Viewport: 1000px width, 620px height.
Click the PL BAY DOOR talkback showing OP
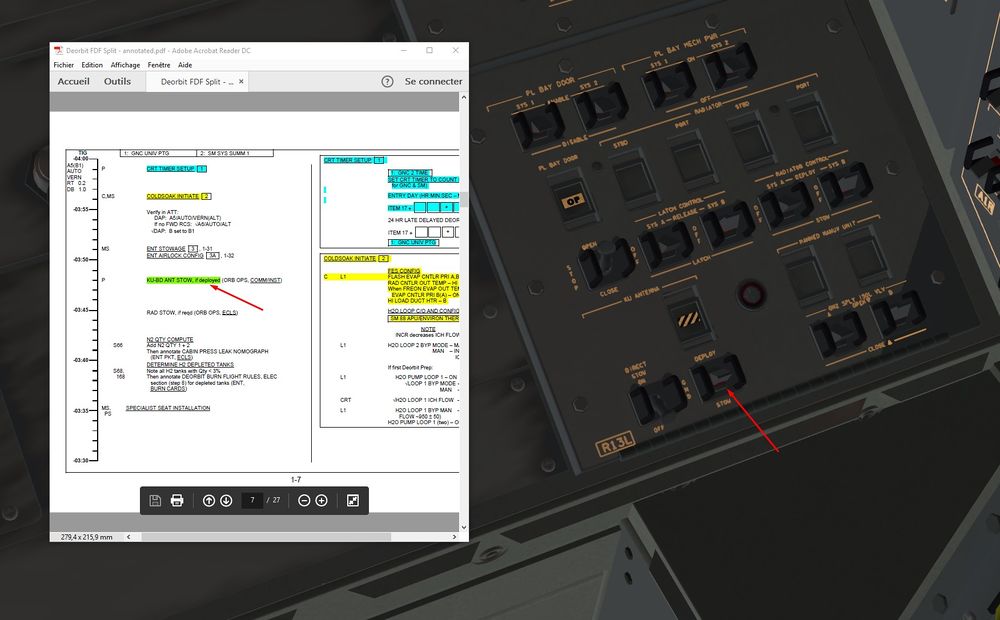(572, 200)
